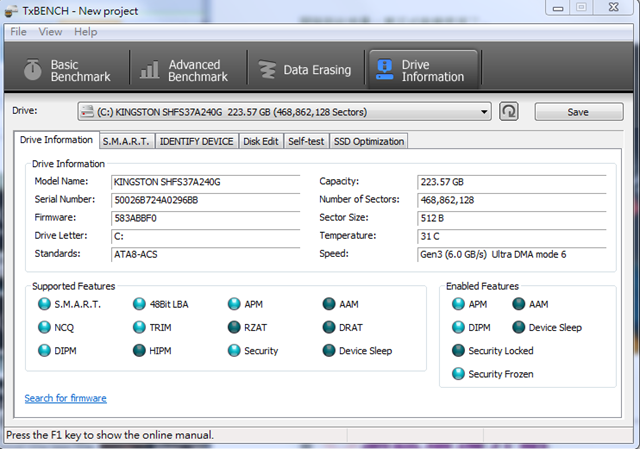This screenshot has height=449, width=640.
Task: Click the supported APM indicator light
Action: pos(234,304)
